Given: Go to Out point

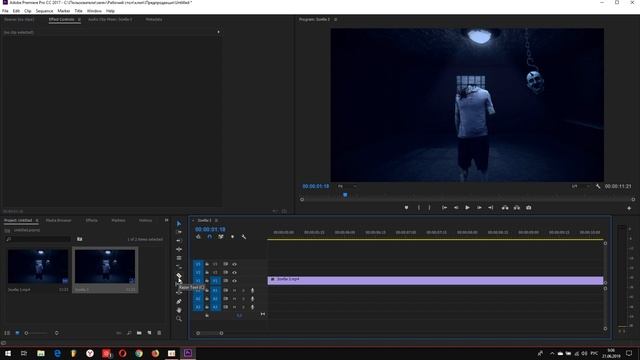Looking at the screenshot, I should pos(491,208).
